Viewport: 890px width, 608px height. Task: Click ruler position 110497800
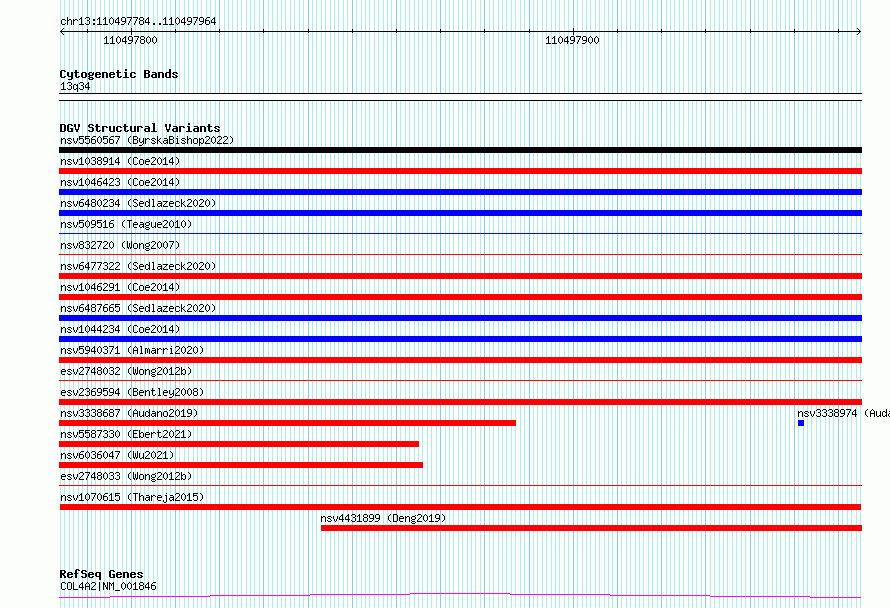tap(131, 40)
